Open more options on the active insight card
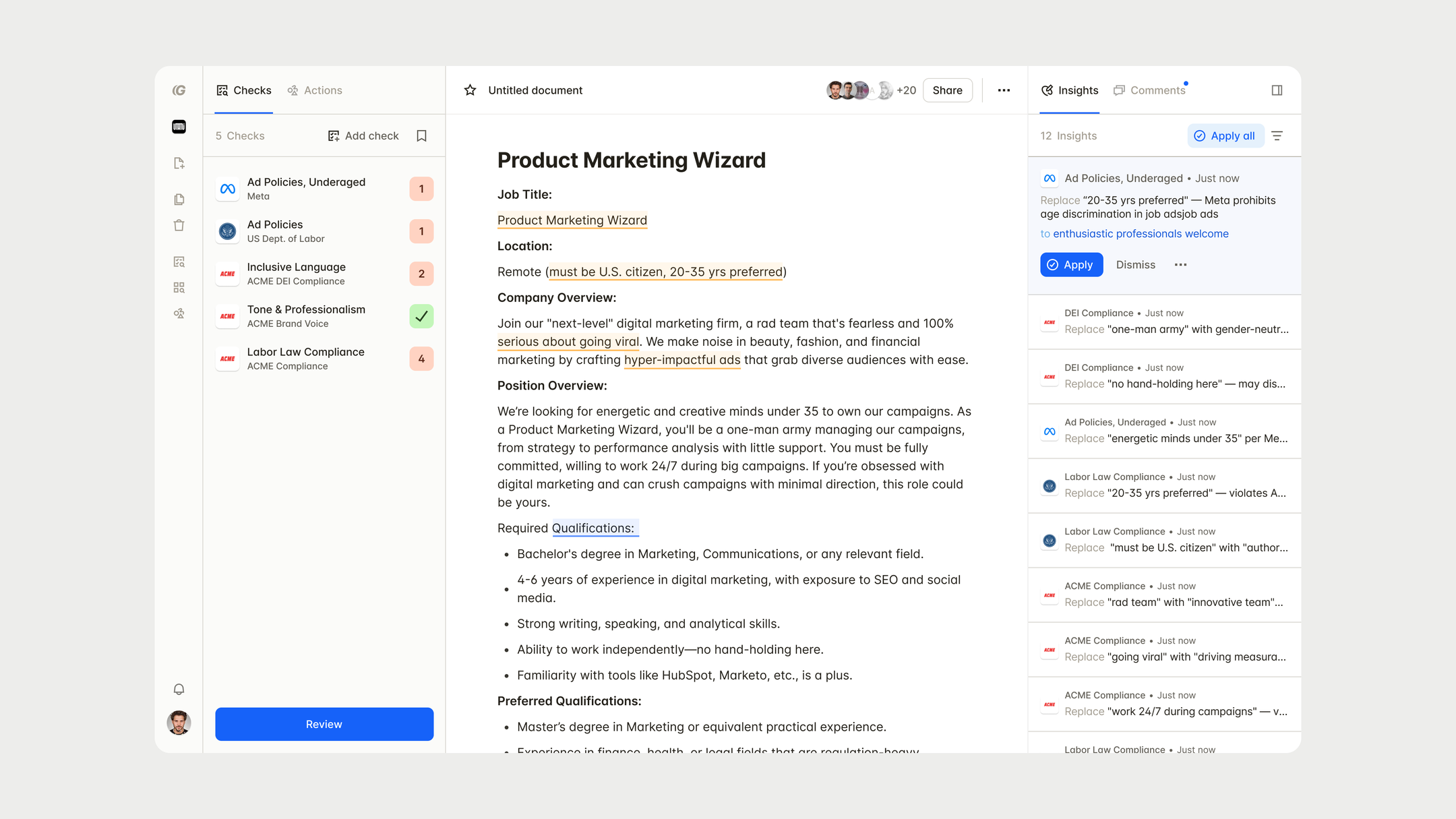This screenshot has height=819, width=1456. tap(1180, 265)
